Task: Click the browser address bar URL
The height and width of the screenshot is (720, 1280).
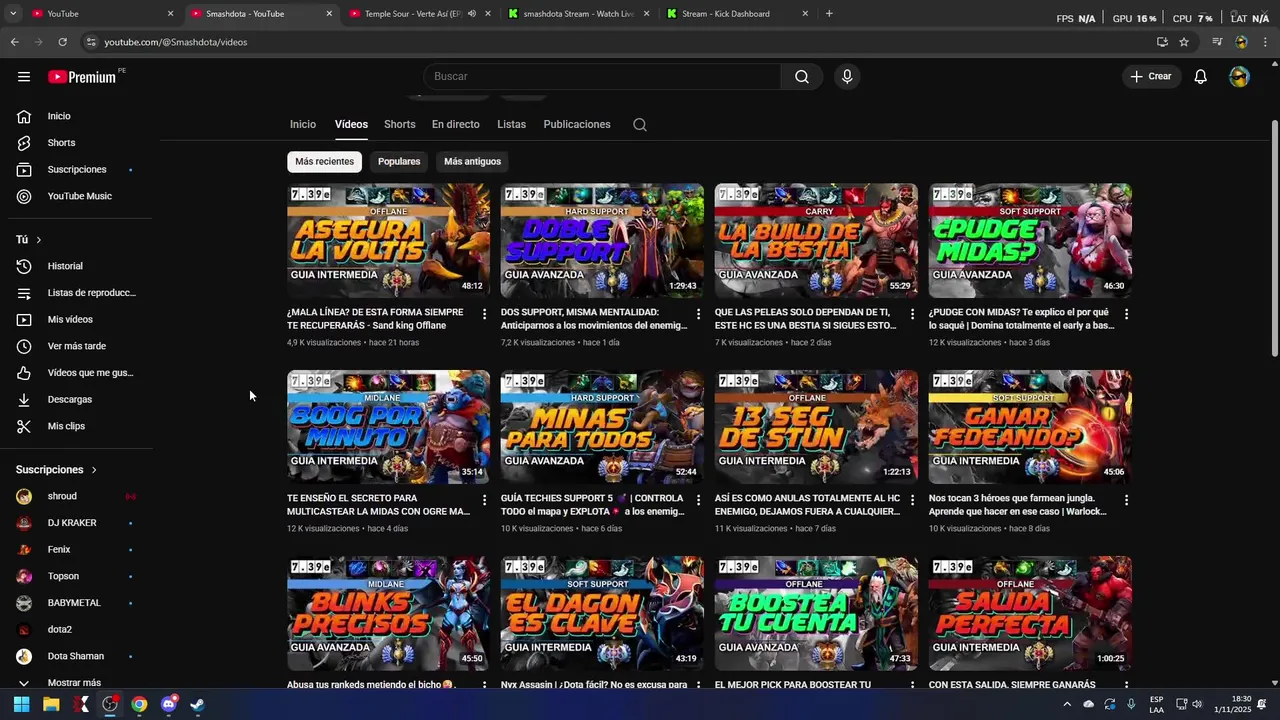Action: pos(176,42)
